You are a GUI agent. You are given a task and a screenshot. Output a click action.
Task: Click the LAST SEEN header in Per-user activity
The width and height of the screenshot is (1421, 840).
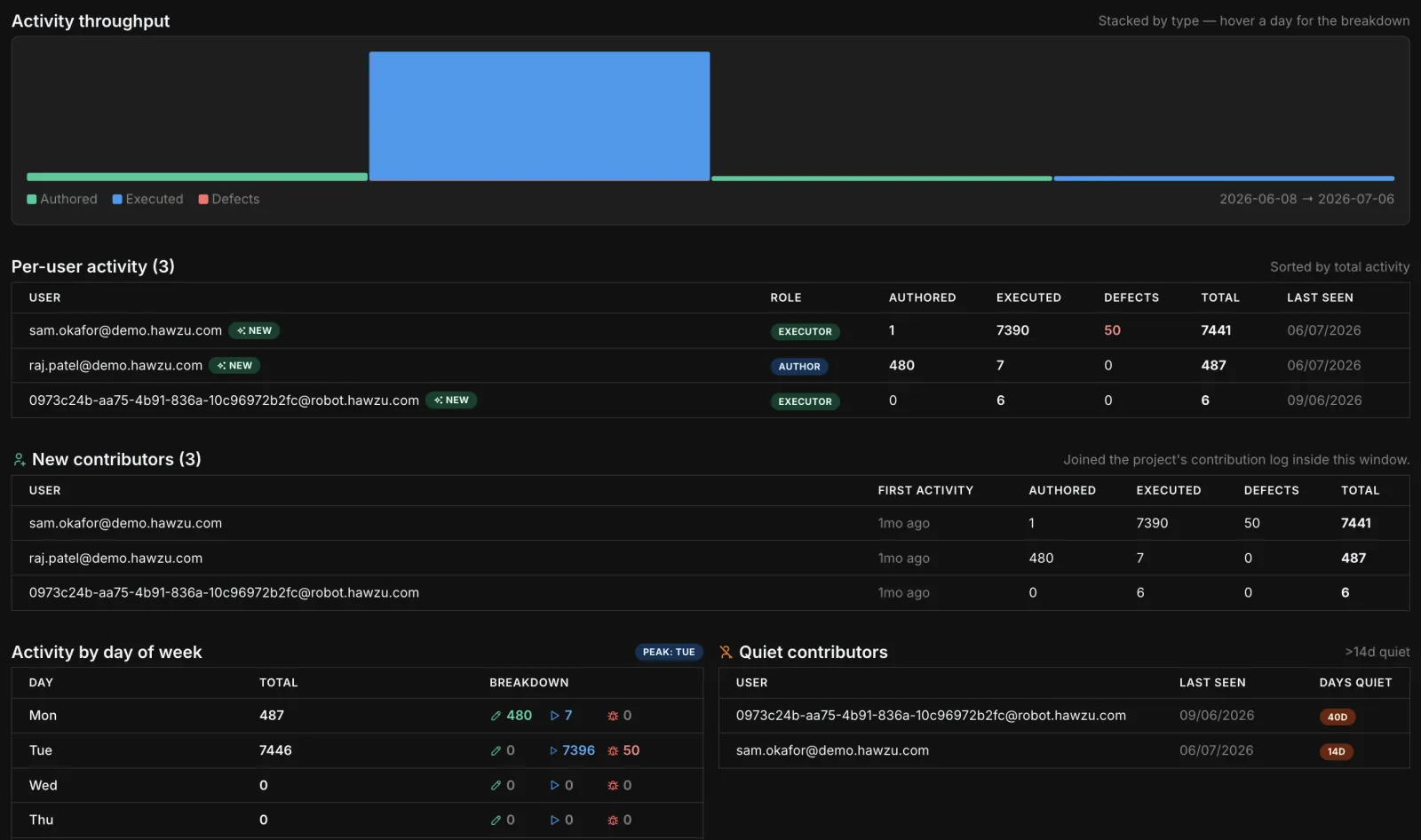[x=1320, y=298]
